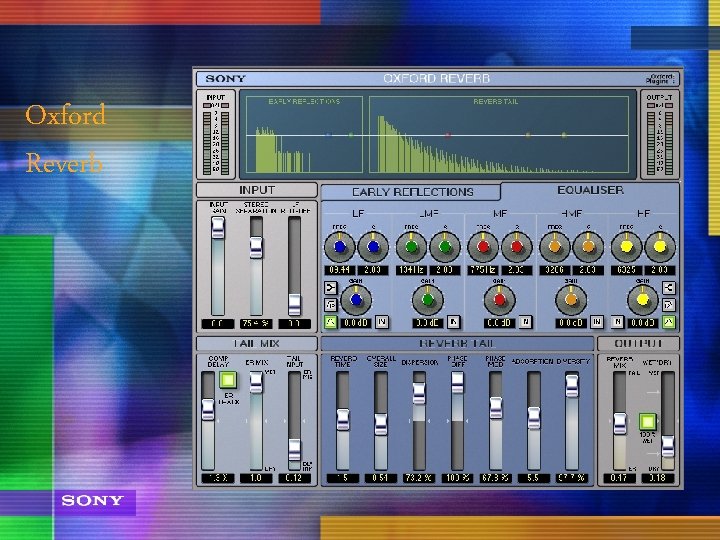The height and width of the screenshot is (540, 720).
Task: Click the Wet/Dry fader handle
Action: (x=668, y=446)
